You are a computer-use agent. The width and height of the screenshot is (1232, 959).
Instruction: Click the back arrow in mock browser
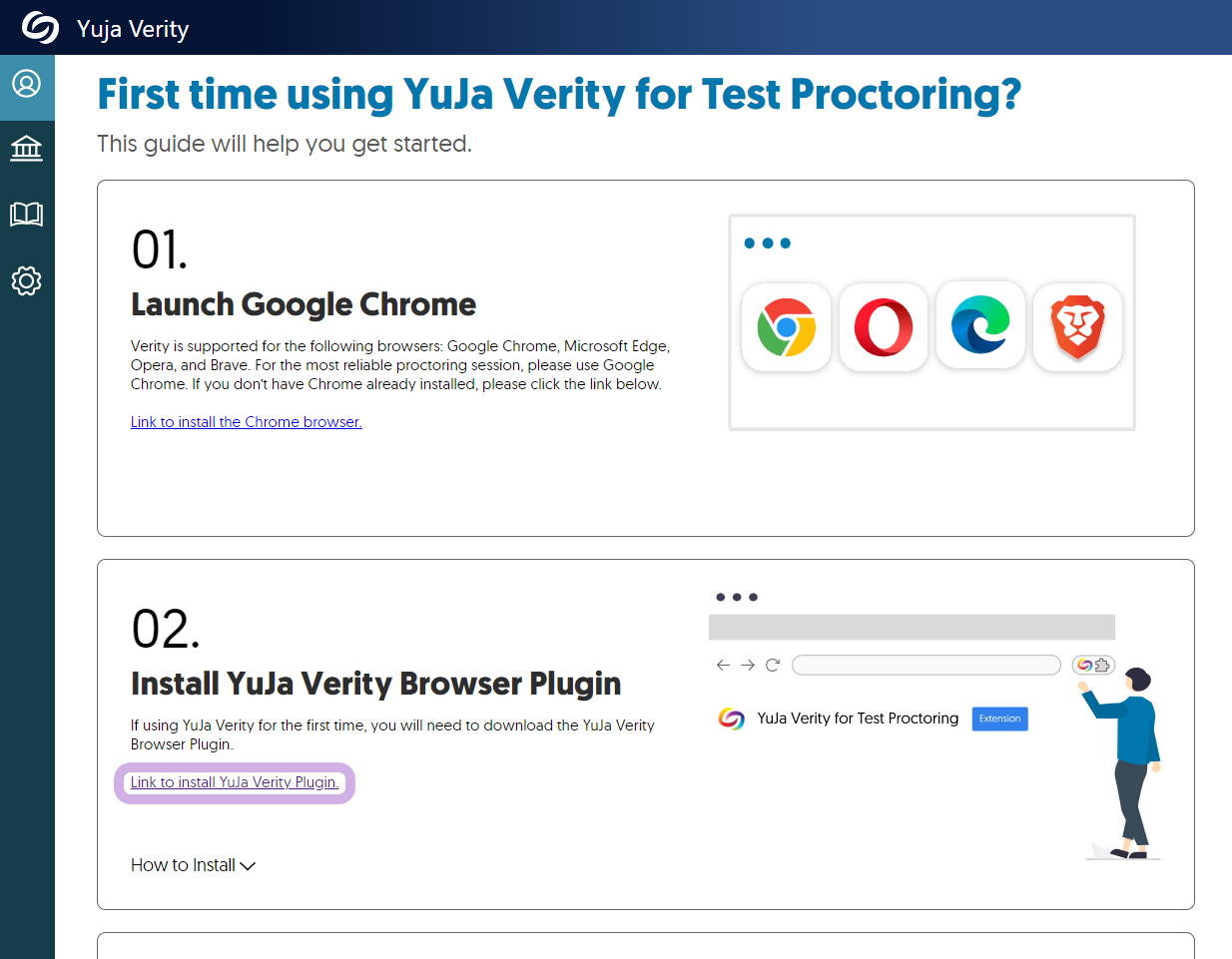click(724, 665)
